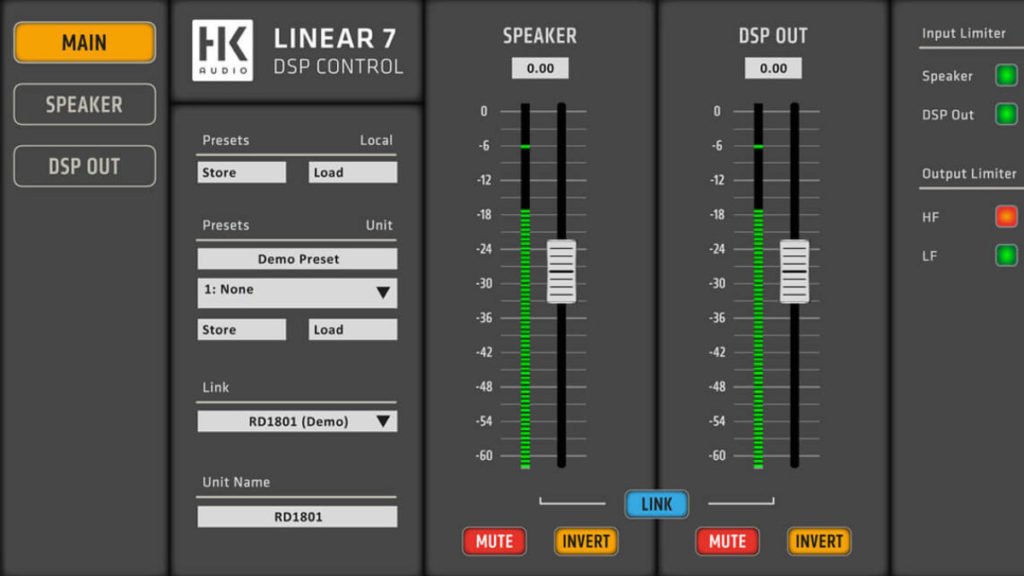Click the Output Limiter LF green indicator
Image resolution: width=1024 pixels, height=576 pixels.
(1006, 255)
